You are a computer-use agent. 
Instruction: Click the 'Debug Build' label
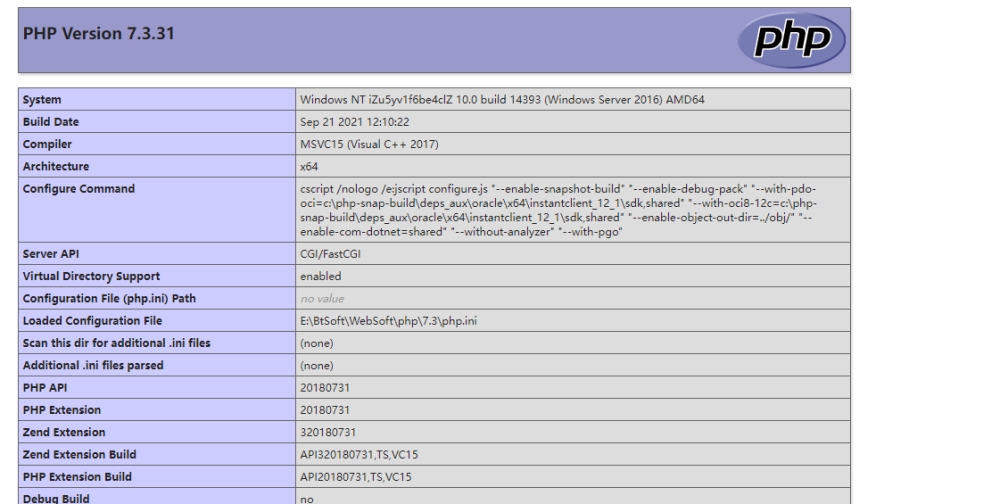coord(56,499)
